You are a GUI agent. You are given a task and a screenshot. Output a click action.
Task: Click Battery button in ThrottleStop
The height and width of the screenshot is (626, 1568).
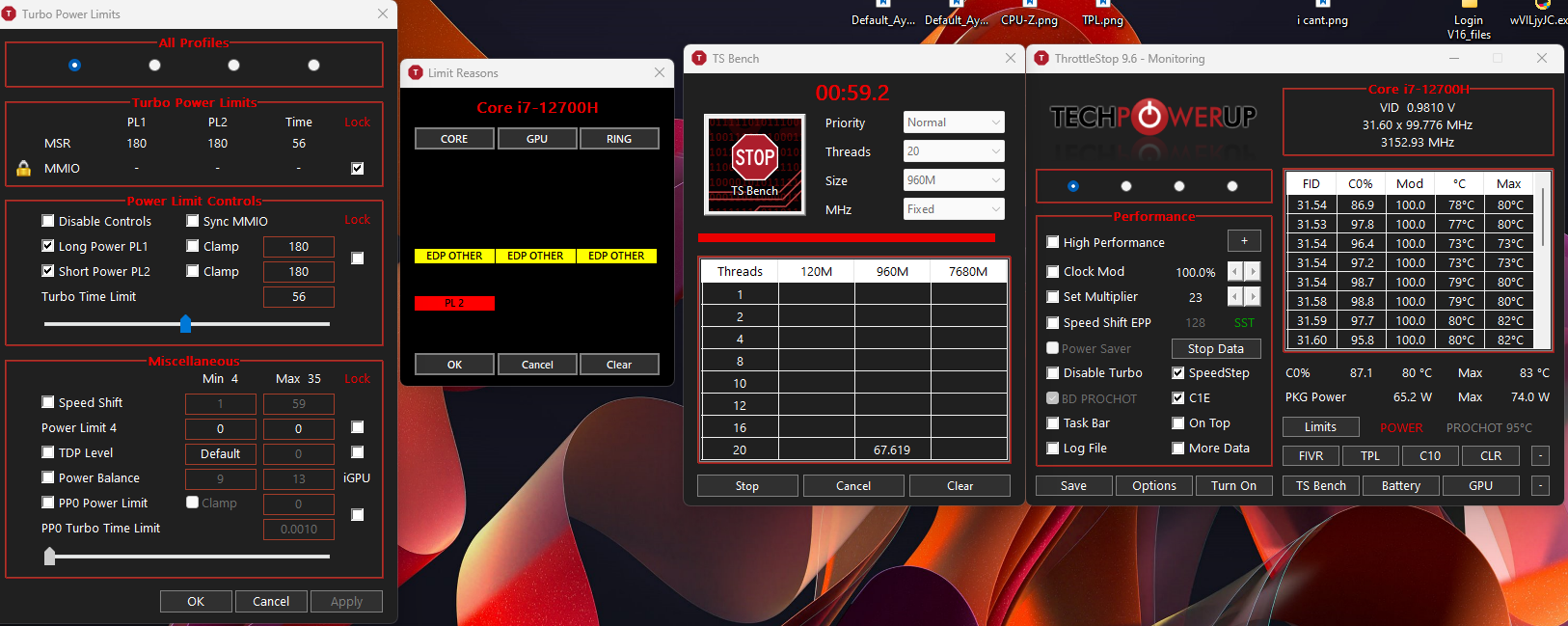click(1401, 486)
